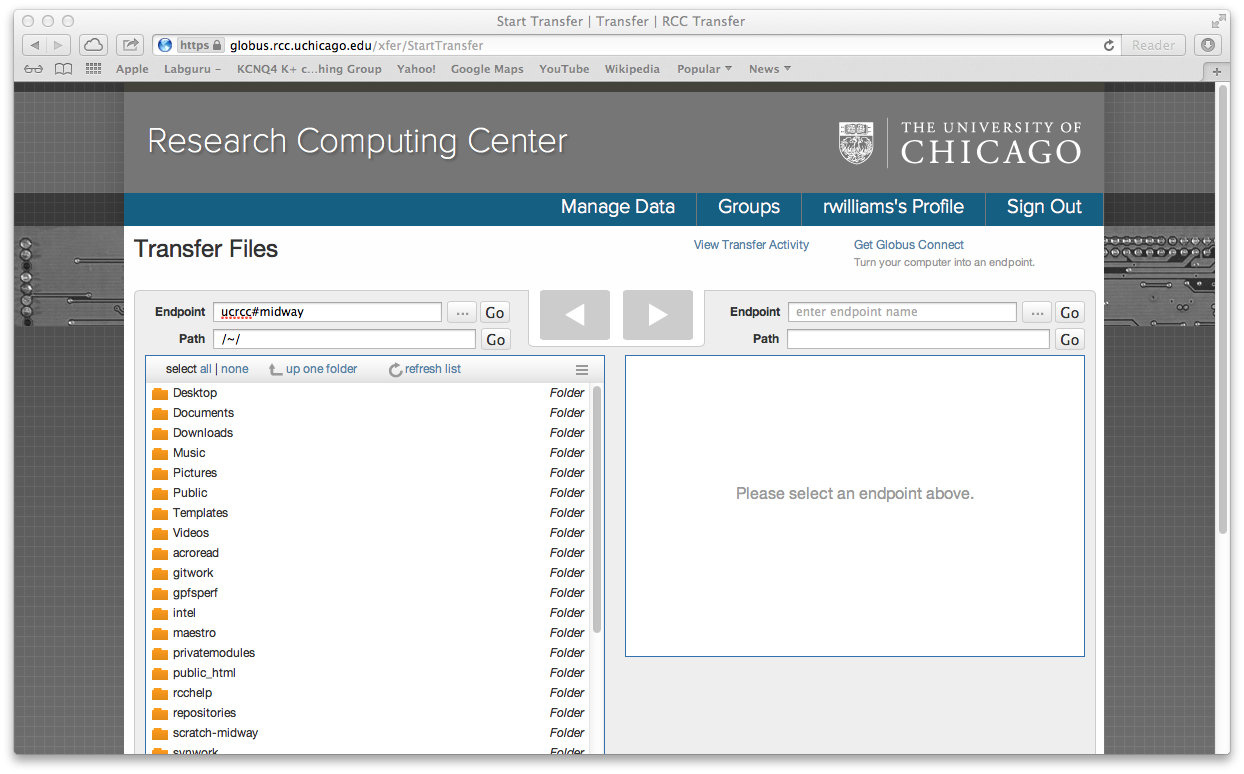Click select none link
The height and width of the screenshot is (774, 1244).
coord(235,370)
